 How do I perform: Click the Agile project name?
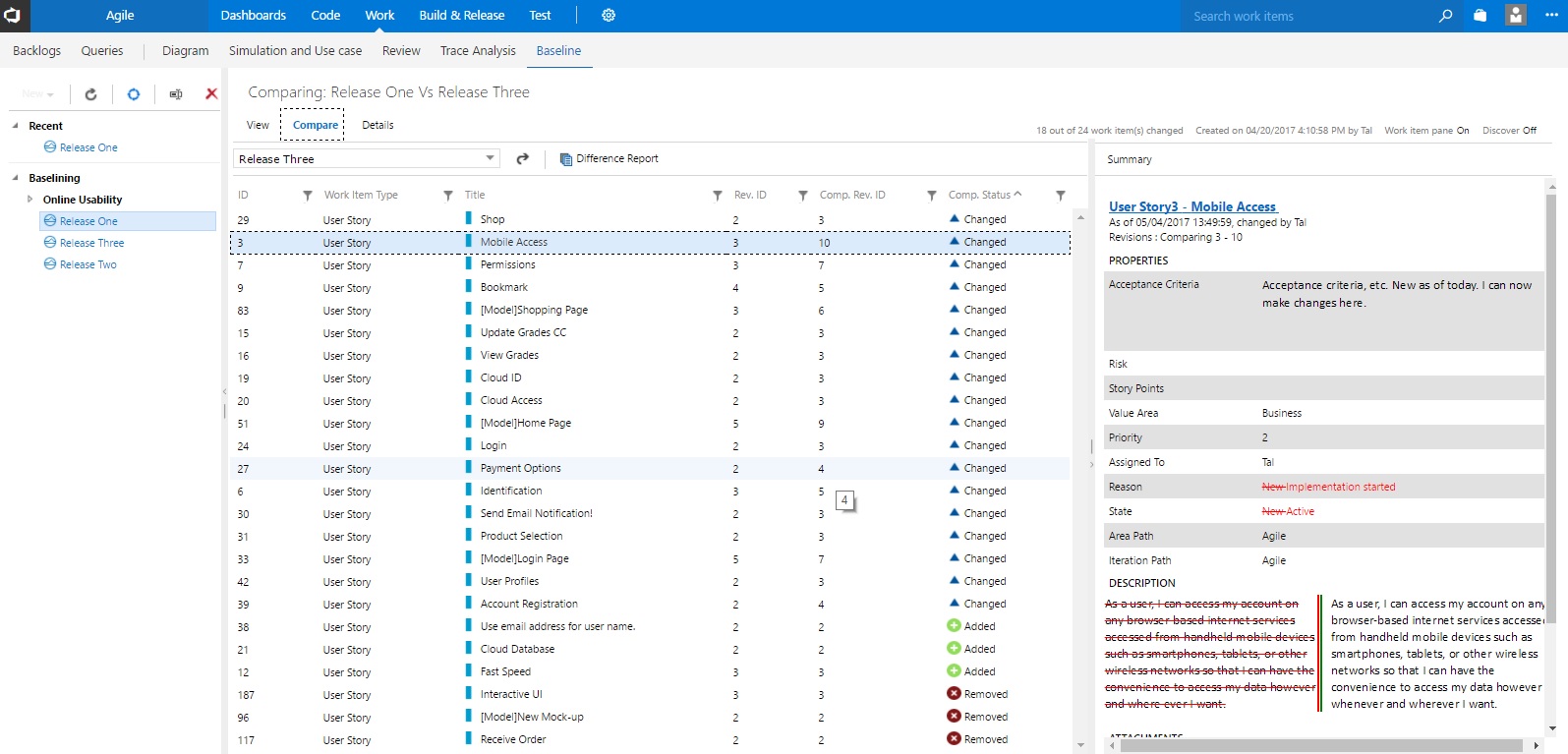(120, 16)
